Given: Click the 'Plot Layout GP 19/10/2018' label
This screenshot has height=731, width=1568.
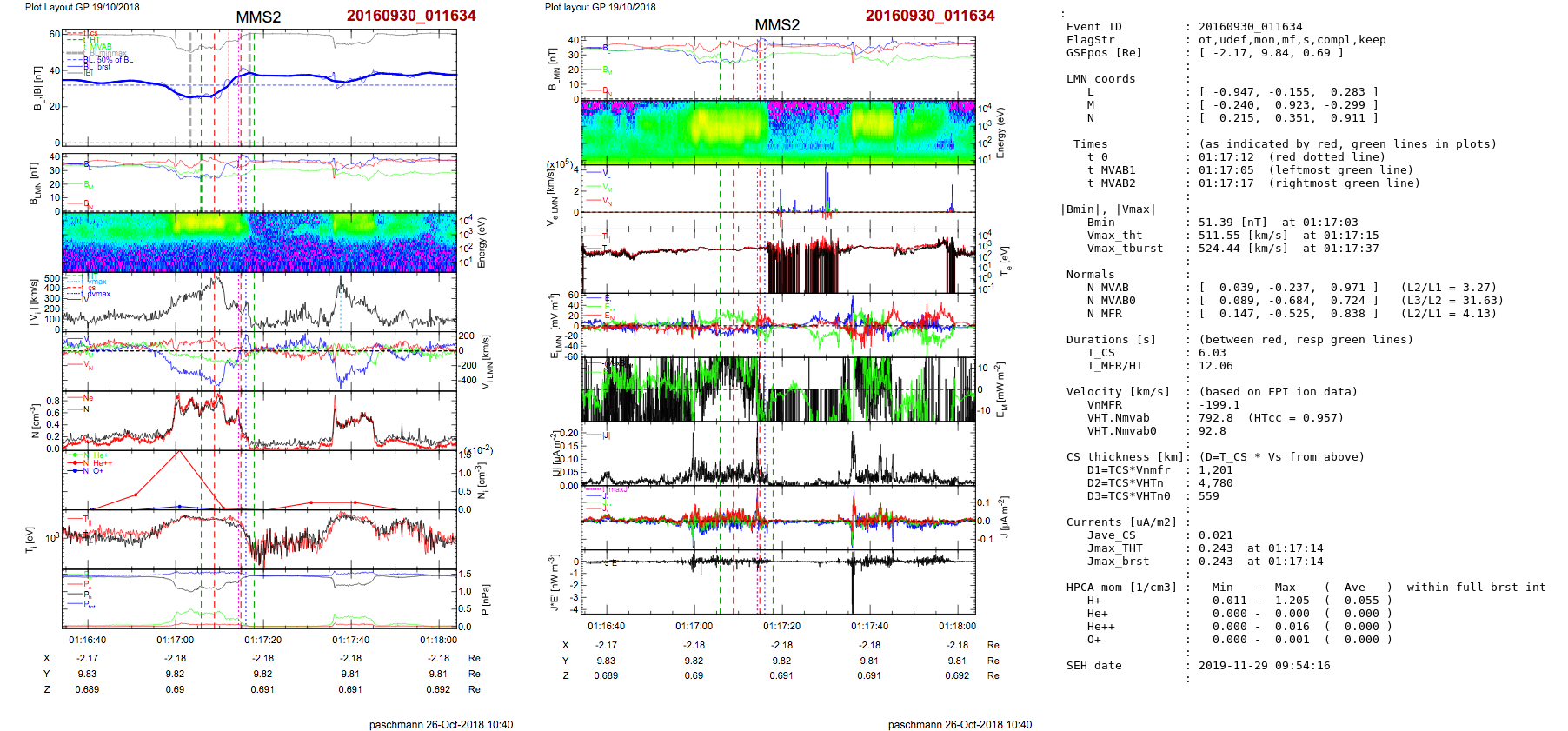Looking at the screenshot, I should [82, 7].
